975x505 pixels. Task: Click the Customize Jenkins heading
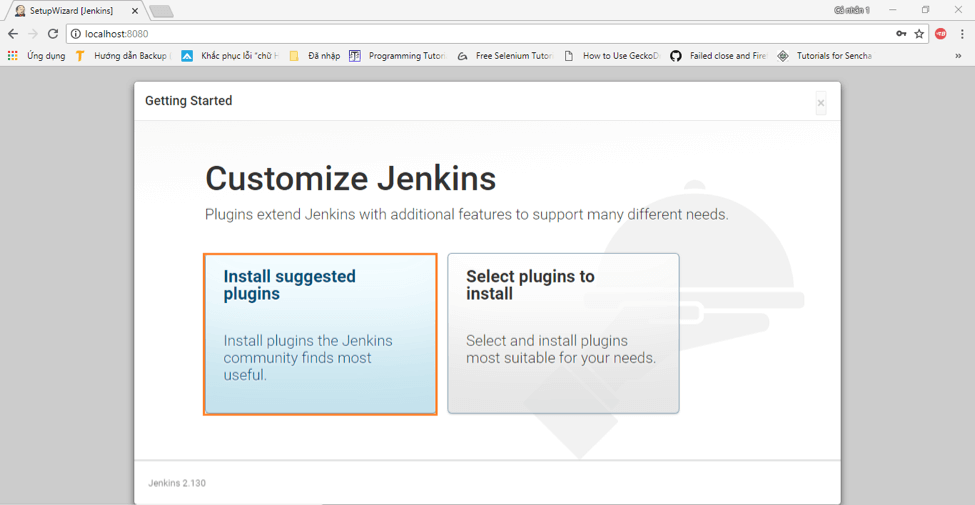pos(351,179)
